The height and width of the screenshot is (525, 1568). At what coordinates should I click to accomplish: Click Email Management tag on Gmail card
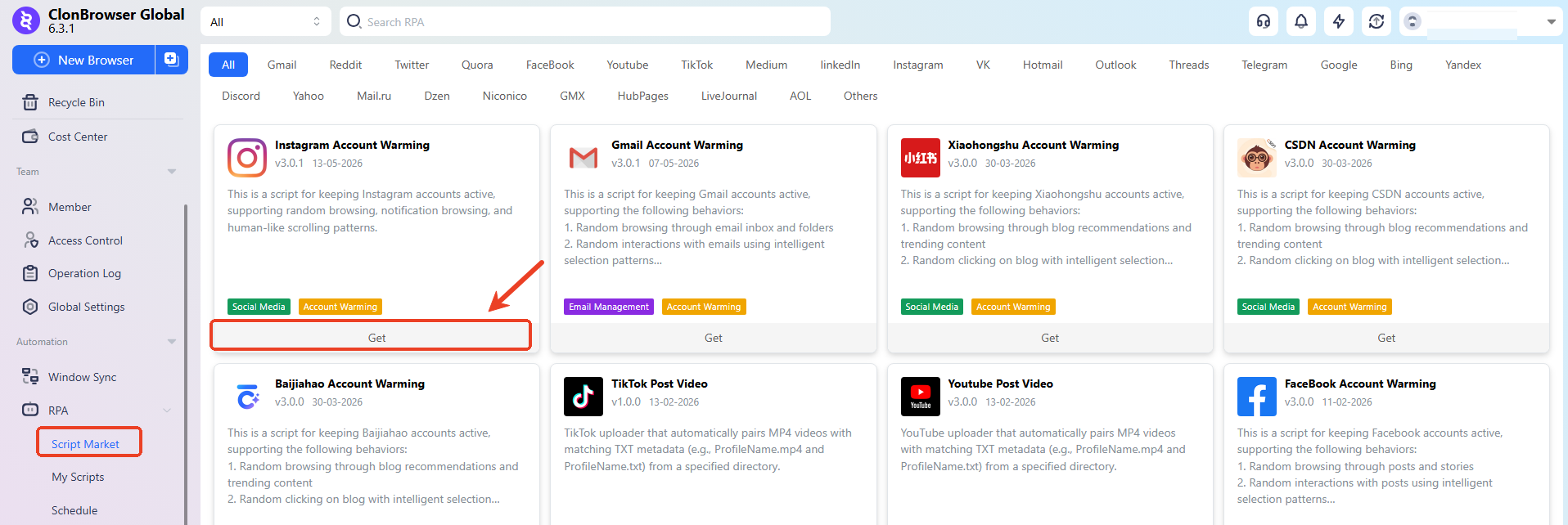point(609,307)
